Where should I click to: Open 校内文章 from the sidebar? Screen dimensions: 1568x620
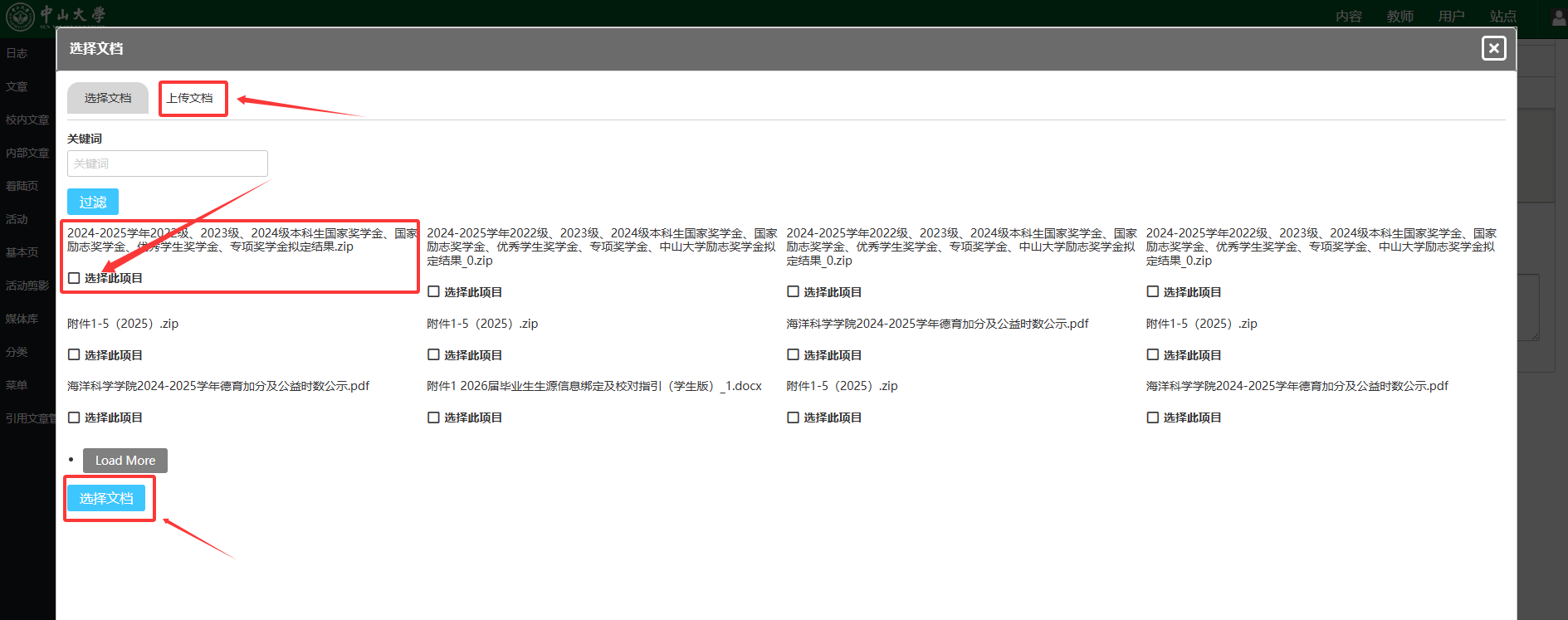click(27, 120)
